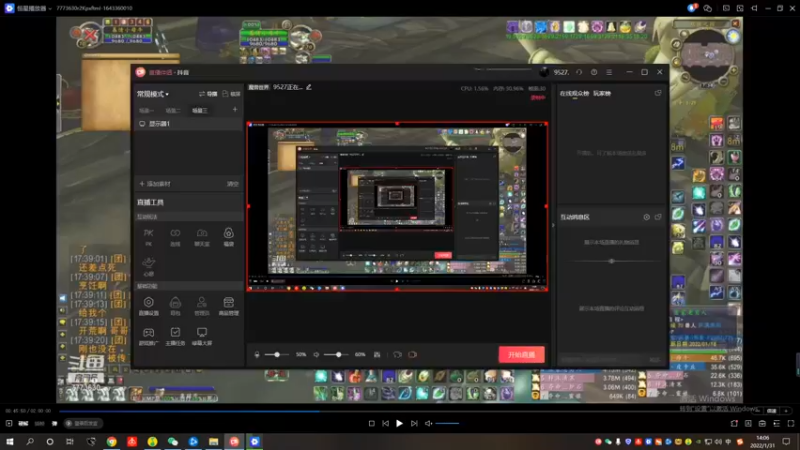The width and height of the screenshot is (800, 450).
Task: Open the PK tool in the streaming tools panel
Action: [148, 237]
